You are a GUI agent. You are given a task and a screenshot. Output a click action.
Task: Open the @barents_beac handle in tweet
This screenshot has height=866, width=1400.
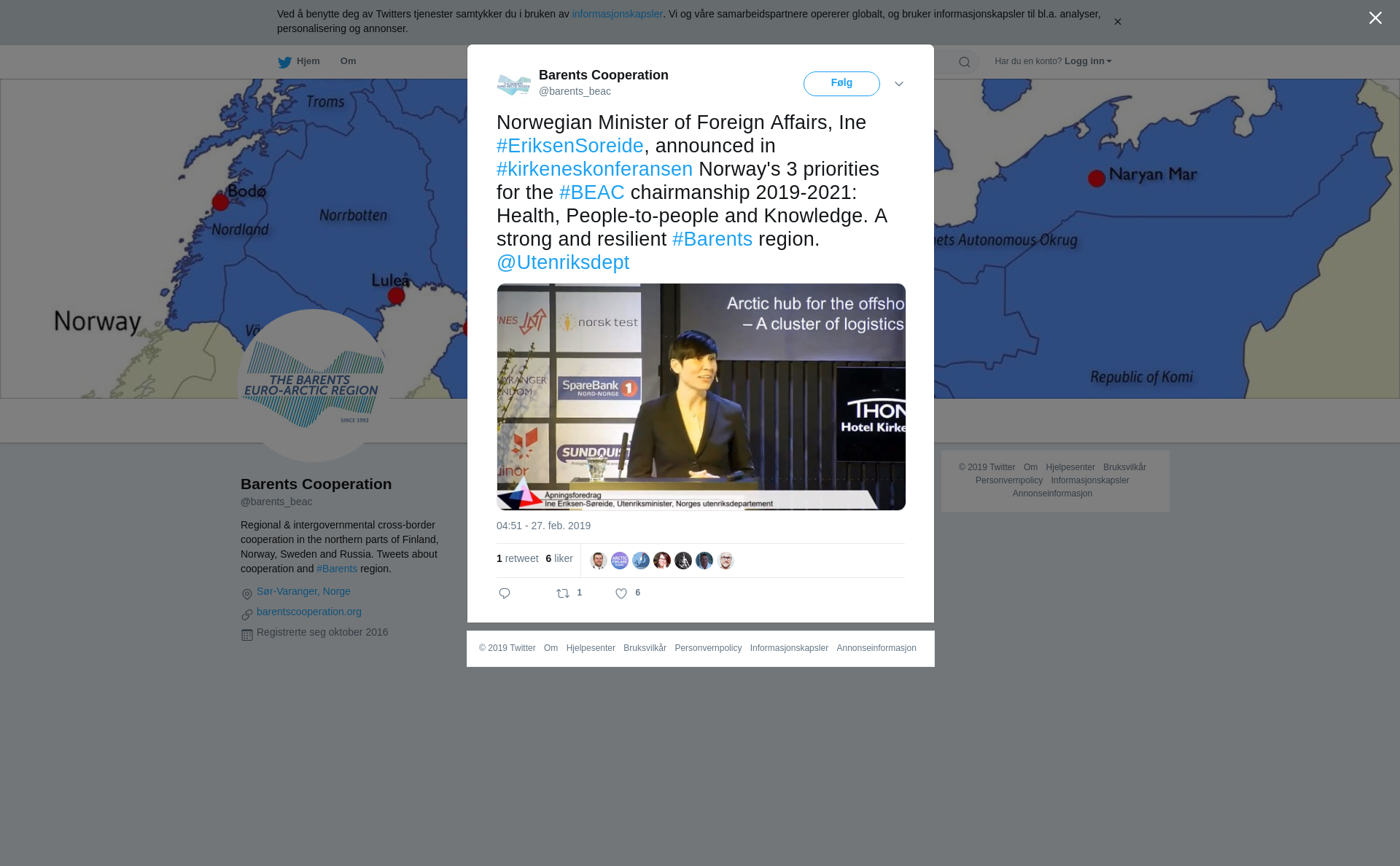pyautogui.click(x=575, y=91)
